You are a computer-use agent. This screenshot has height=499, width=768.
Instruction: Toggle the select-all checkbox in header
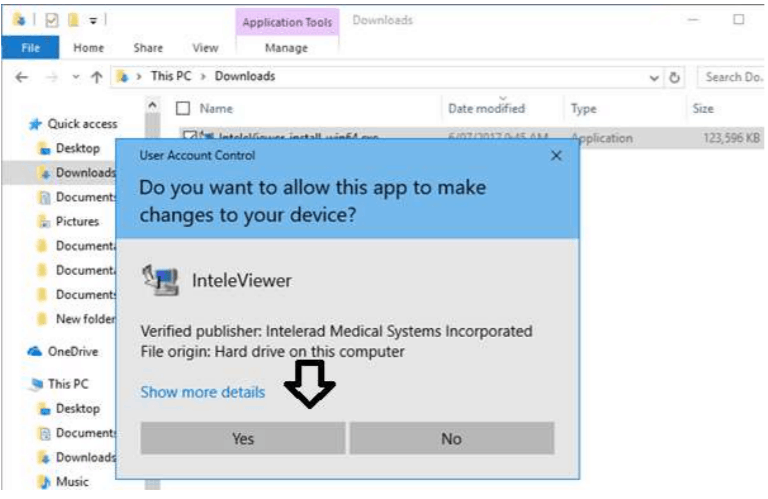click(183, 108)
